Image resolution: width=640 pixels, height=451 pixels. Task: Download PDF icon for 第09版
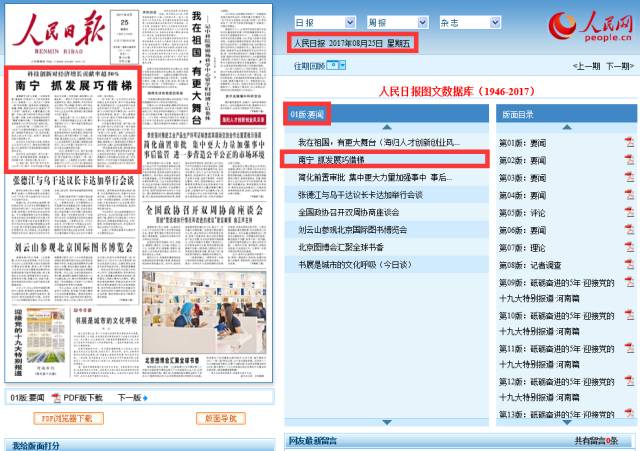629,282
